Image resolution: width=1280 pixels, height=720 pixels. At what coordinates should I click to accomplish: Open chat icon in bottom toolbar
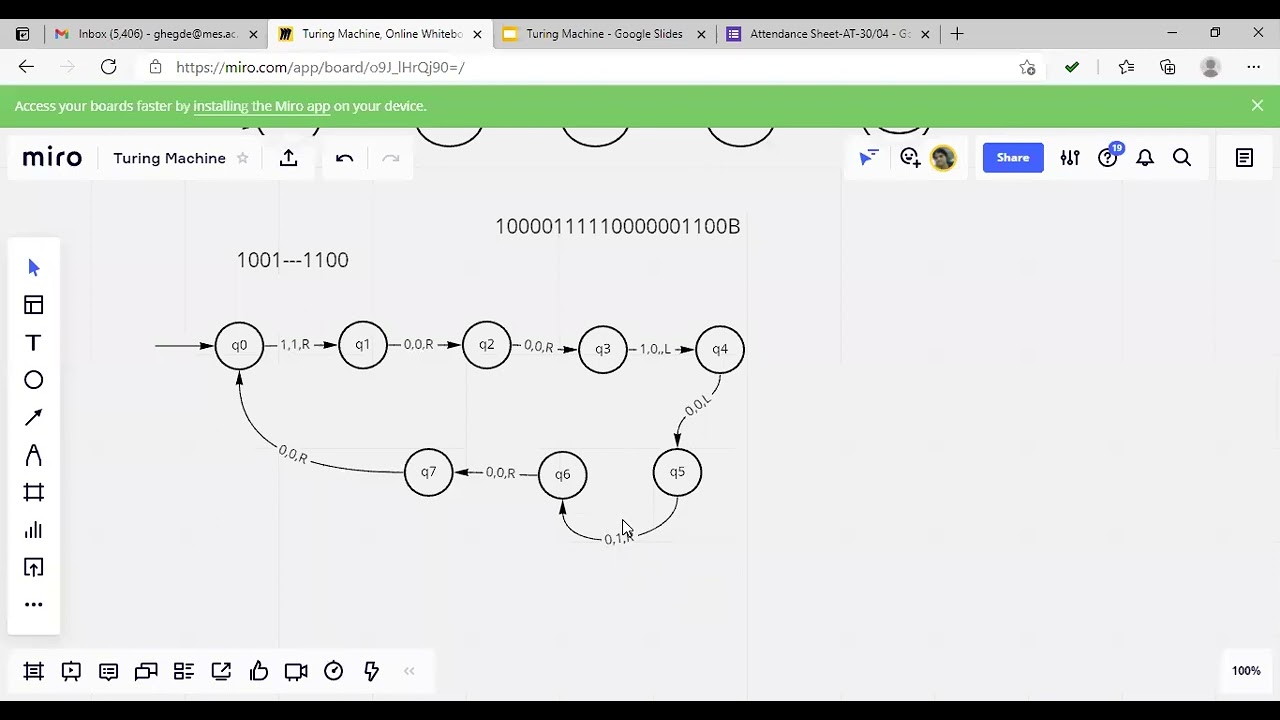(146, 671)
